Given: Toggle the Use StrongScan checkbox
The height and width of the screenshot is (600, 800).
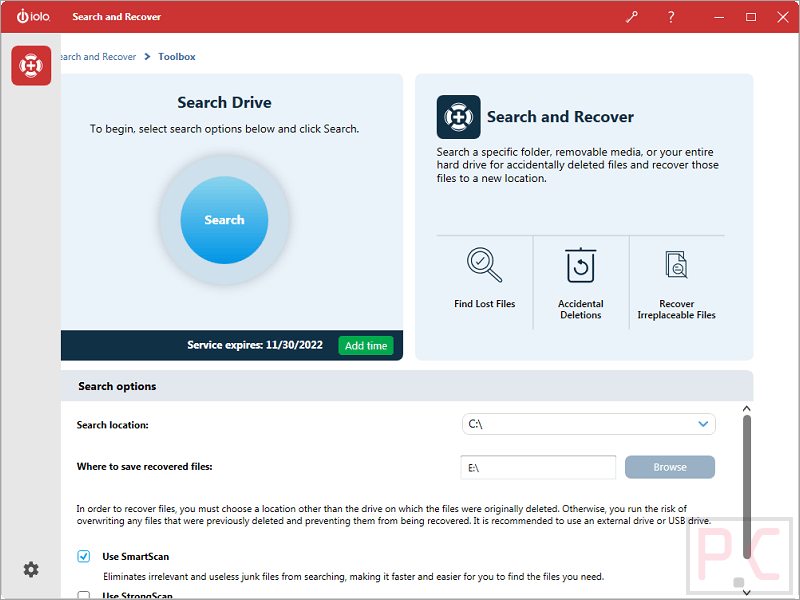Looking at the screenshot, I should point(84,595).
